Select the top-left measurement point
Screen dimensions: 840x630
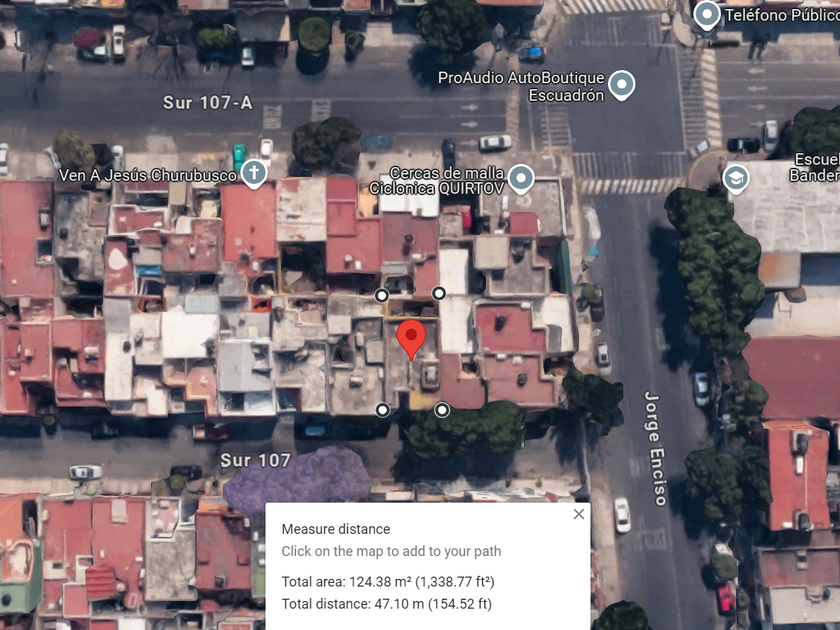coord(381,295)
